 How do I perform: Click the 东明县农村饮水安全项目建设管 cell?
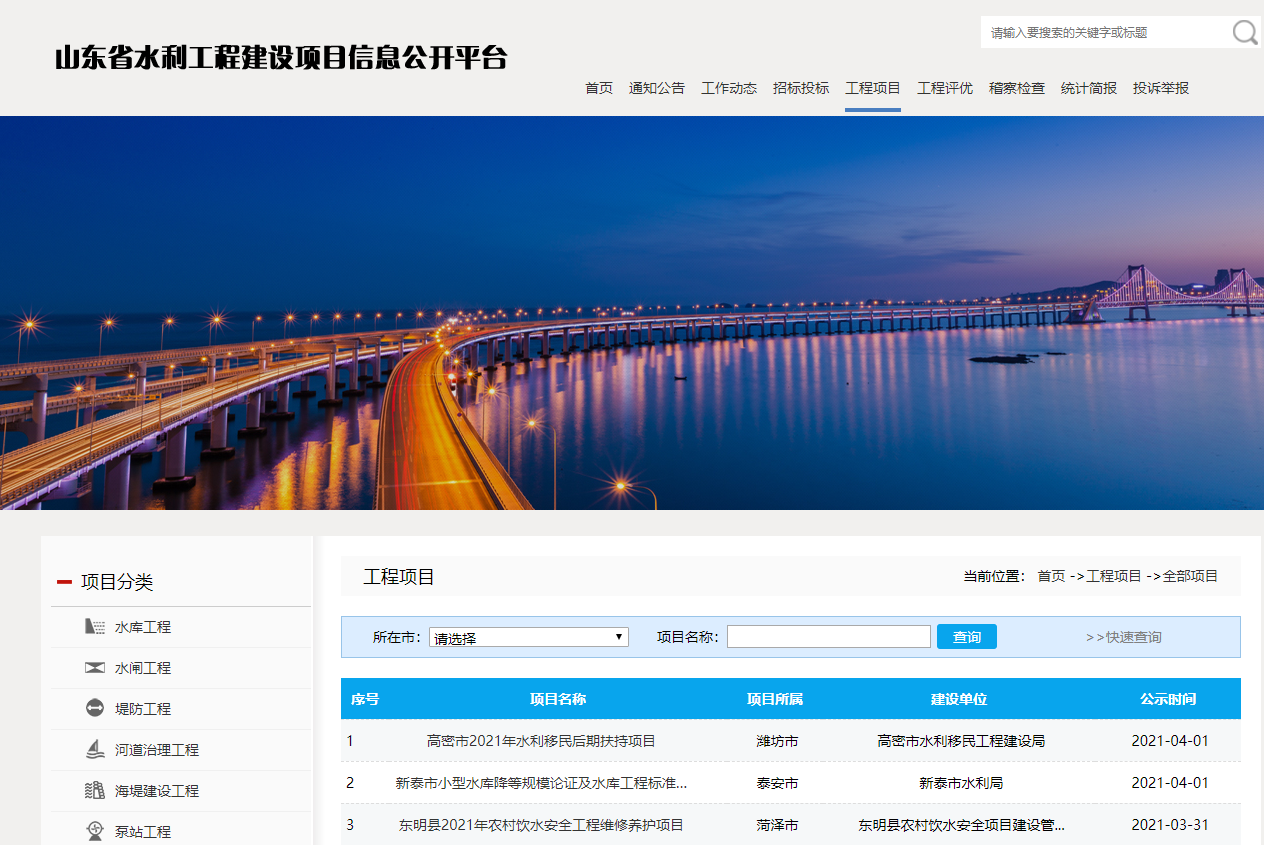click(961, 825)
